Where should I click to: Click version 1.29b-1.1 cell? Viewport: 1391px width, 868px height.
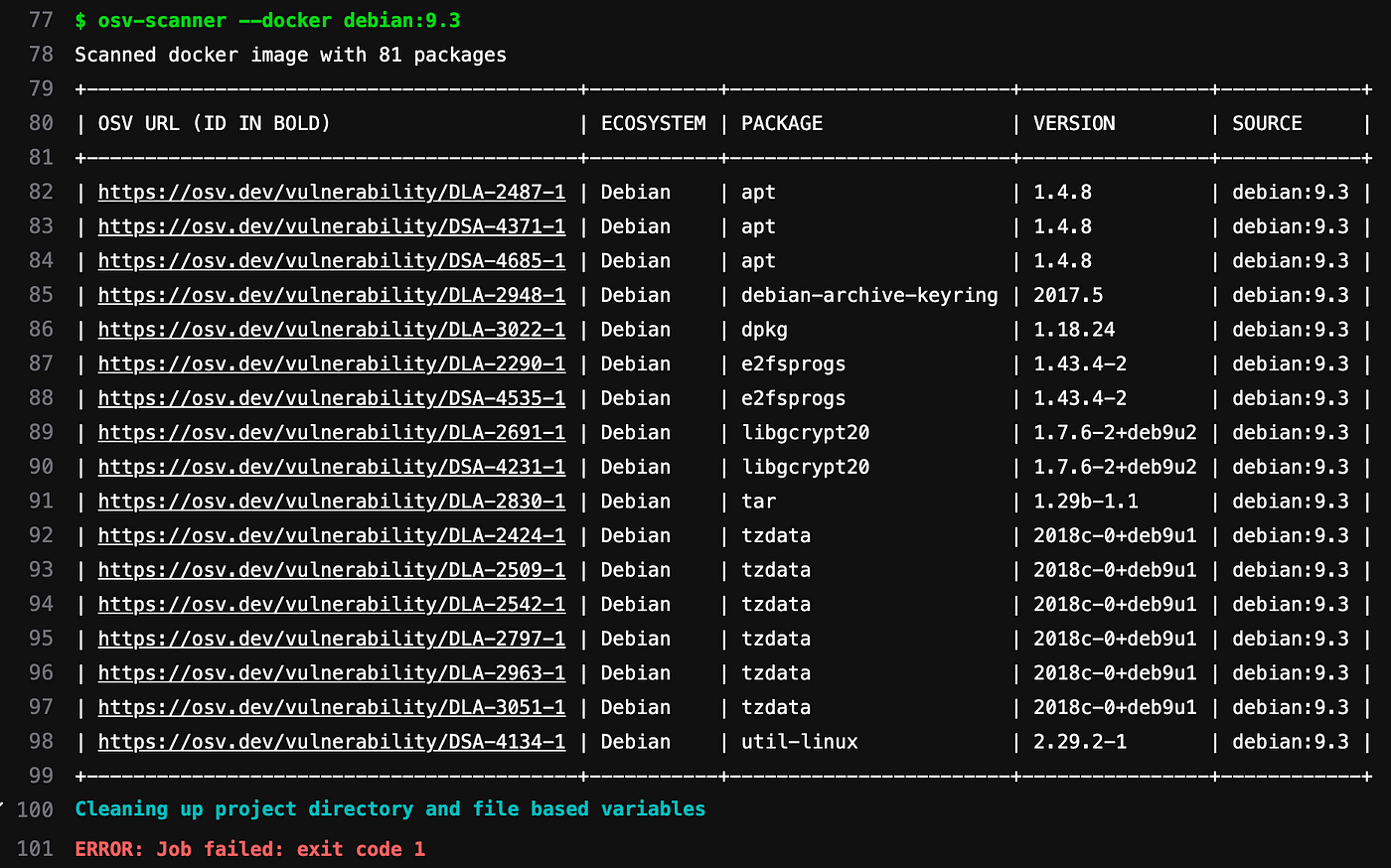tap(1086, 501)
